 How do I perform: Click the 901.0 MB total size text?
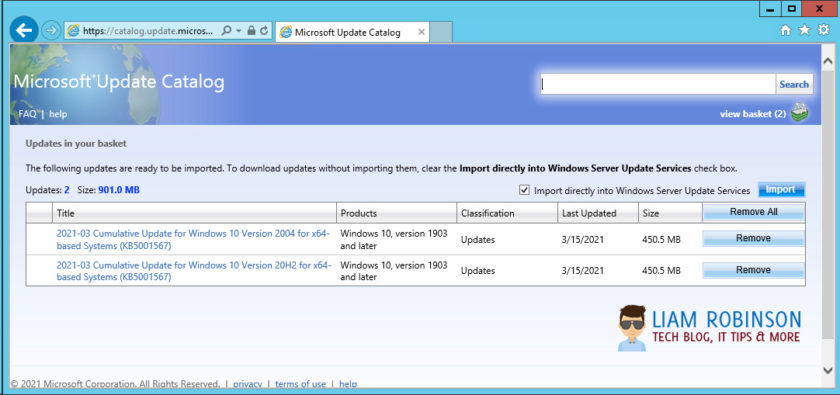[119, 190]
